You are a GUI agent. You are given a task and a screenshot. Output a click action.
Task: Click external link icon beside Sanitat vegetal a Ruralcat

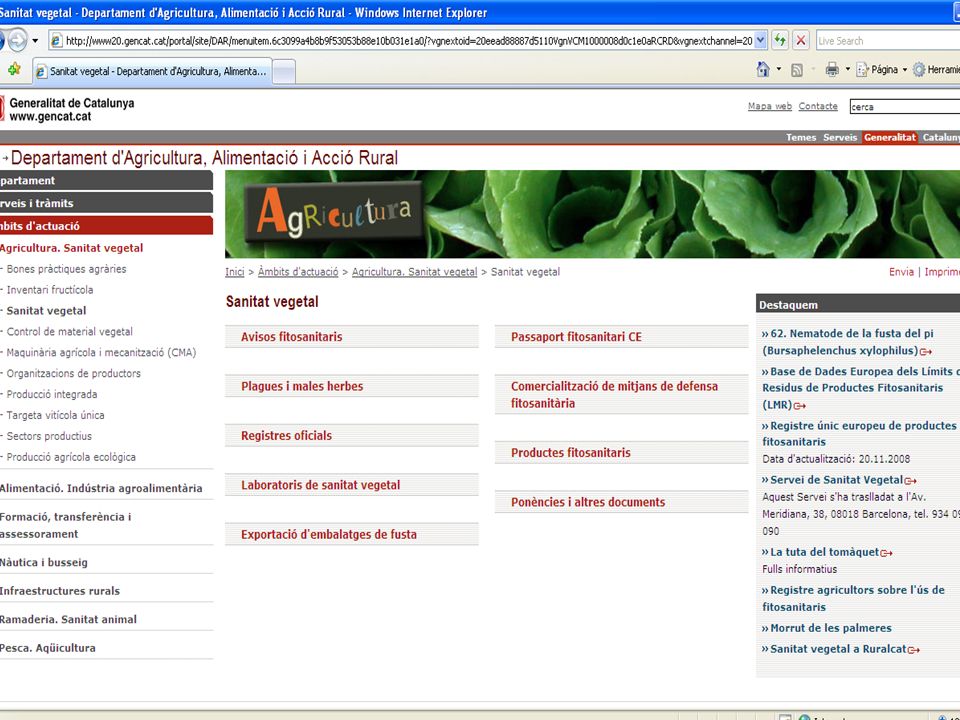click(913, 650)
